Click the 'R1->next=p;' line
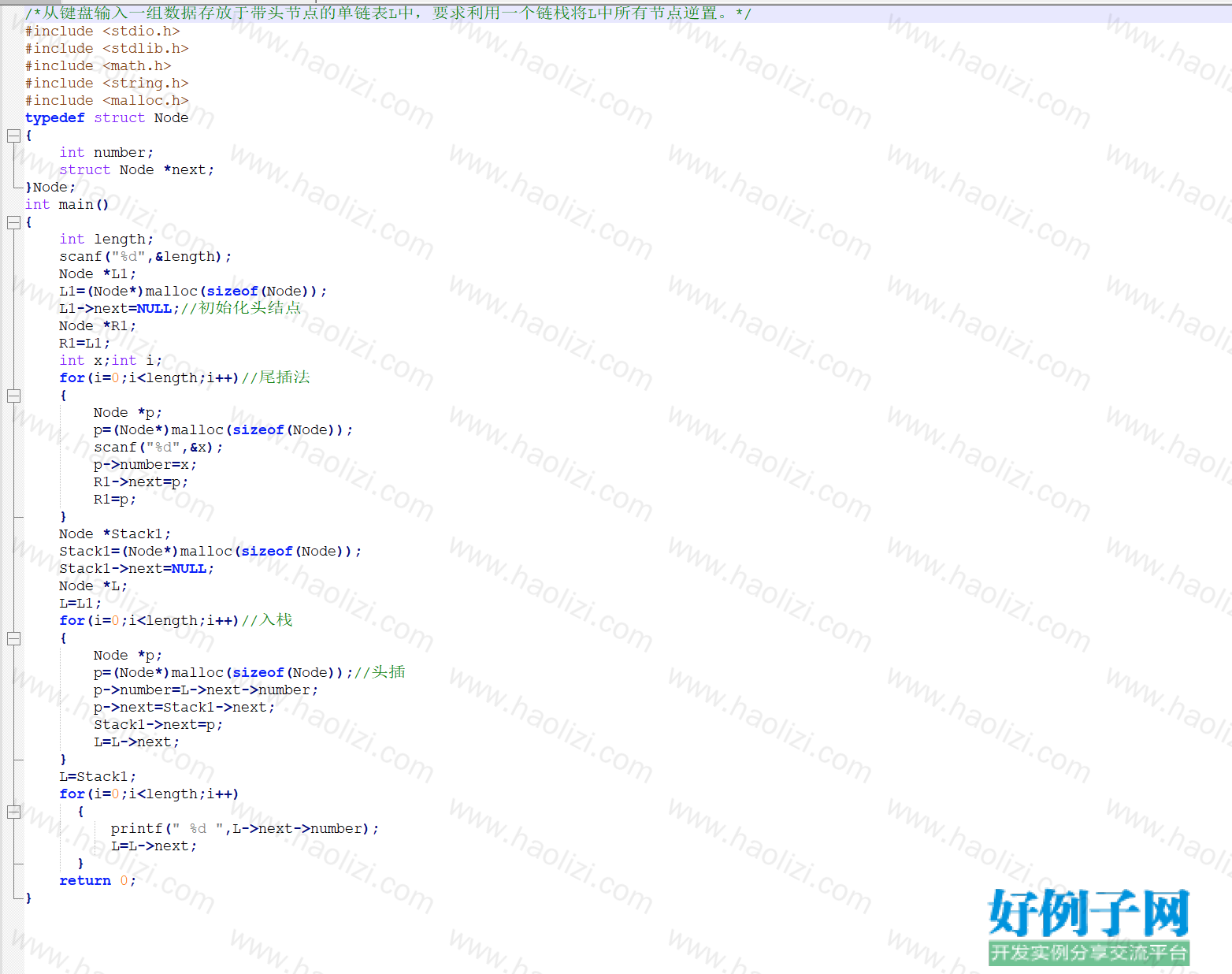 point(141,482)
